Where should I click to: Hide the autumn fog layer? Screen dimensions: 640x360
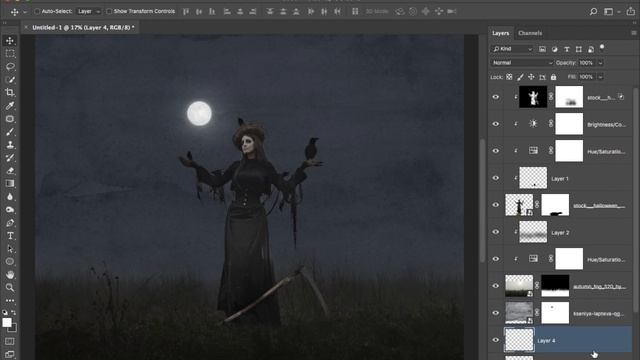pyautogui.click(x=496, y=286)
